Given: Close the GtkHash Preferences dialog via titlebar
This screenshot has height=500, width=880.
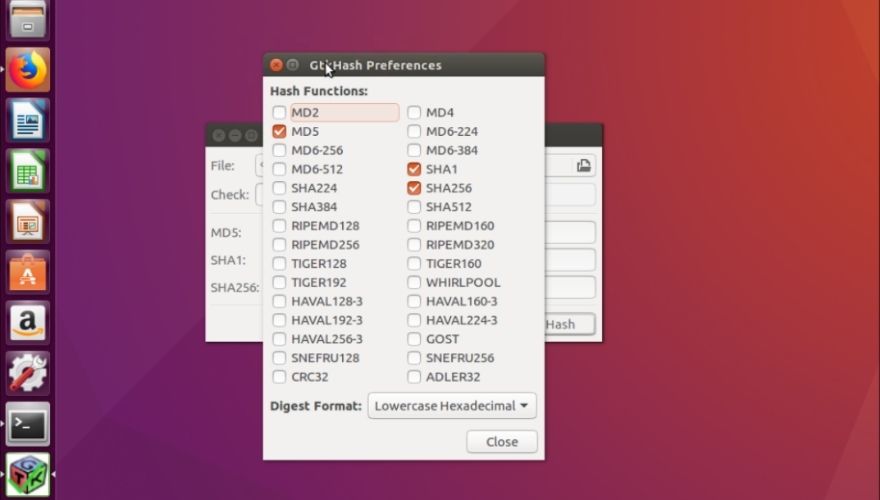Looking at the screenshot, I should tap(276, 65).
